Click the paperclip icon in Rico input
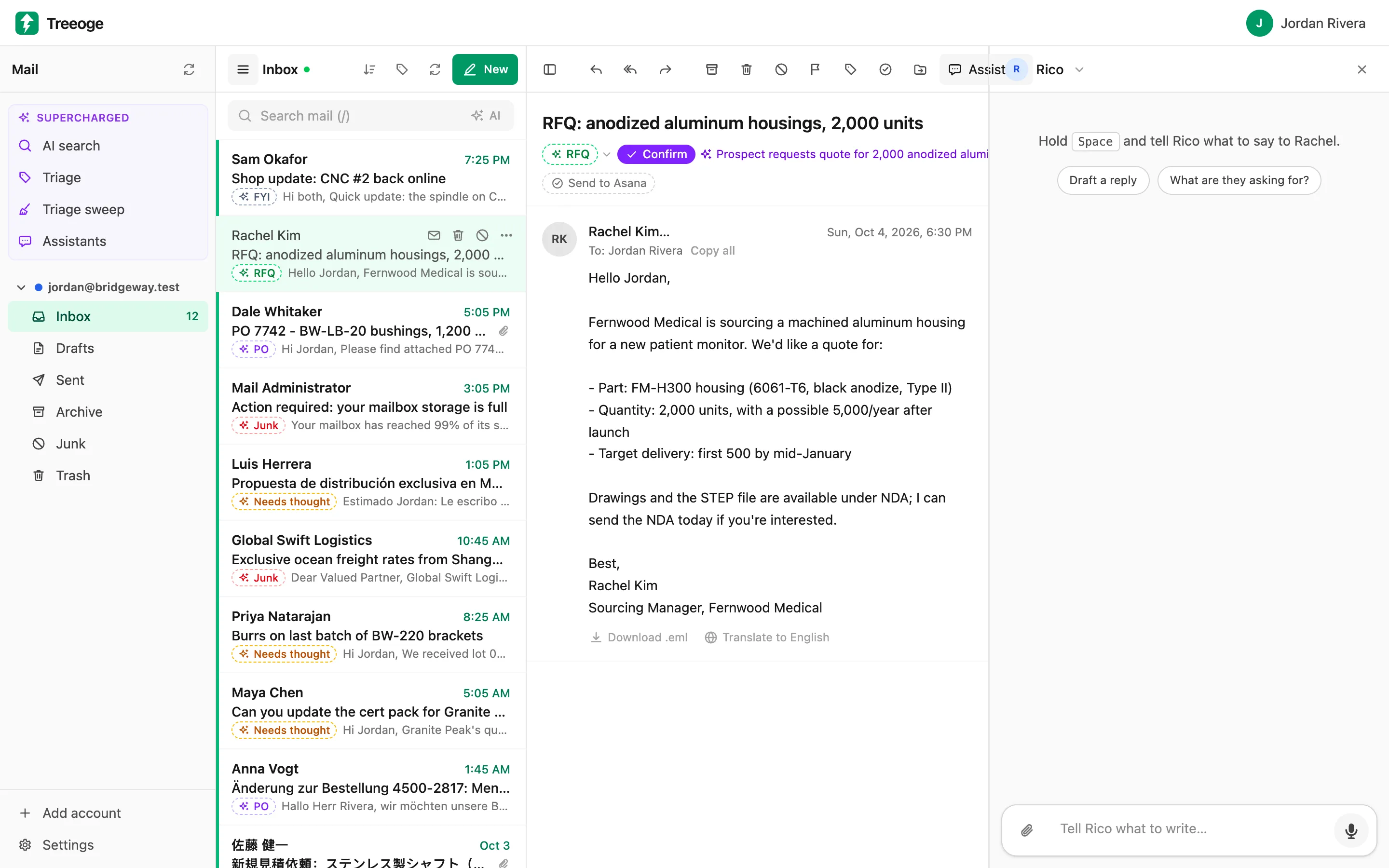This screenshot has height=868, width=1389. tap(1027, 829)
